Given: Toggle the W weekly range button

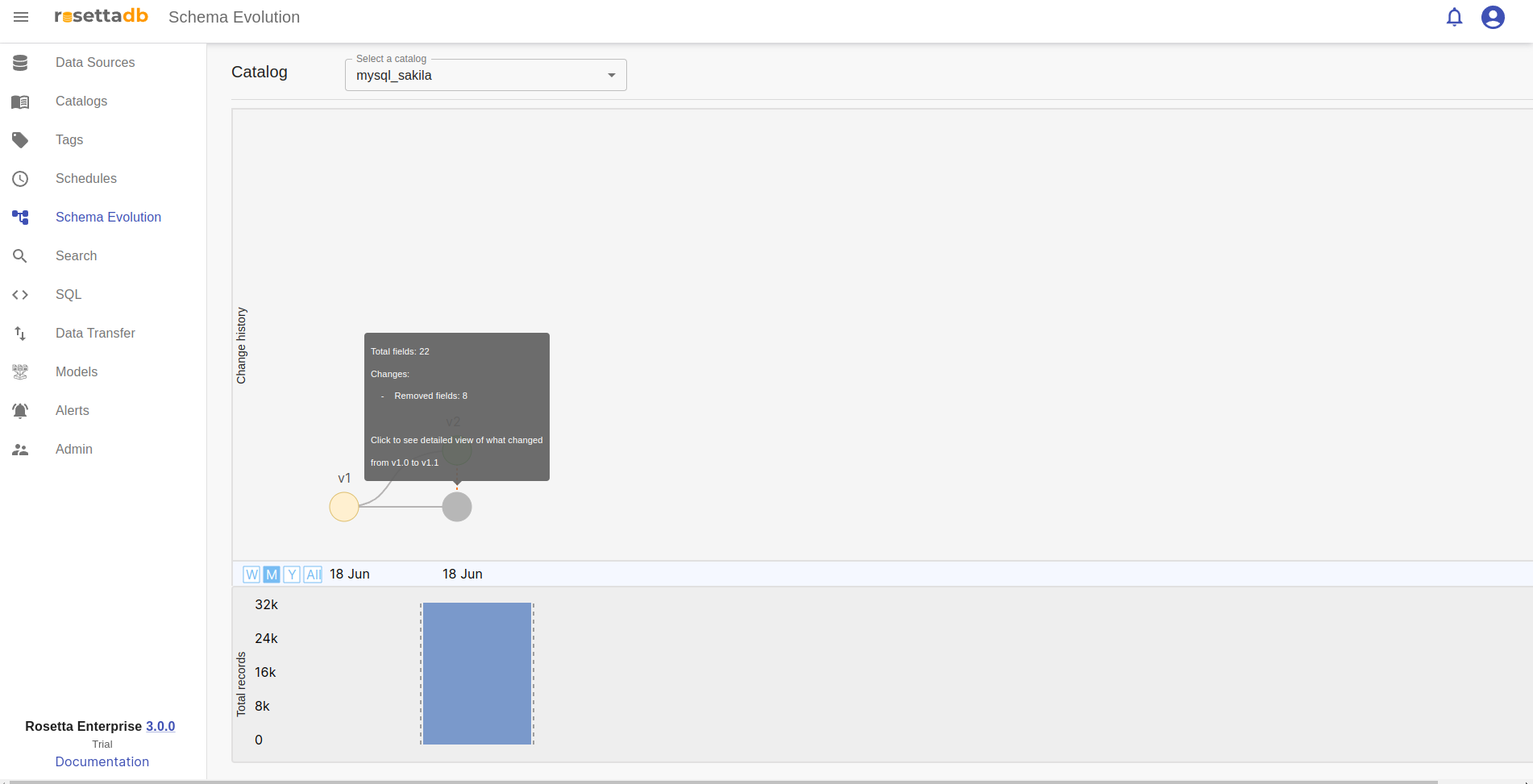Looking at the screenshot, I should tap(251, 575).
